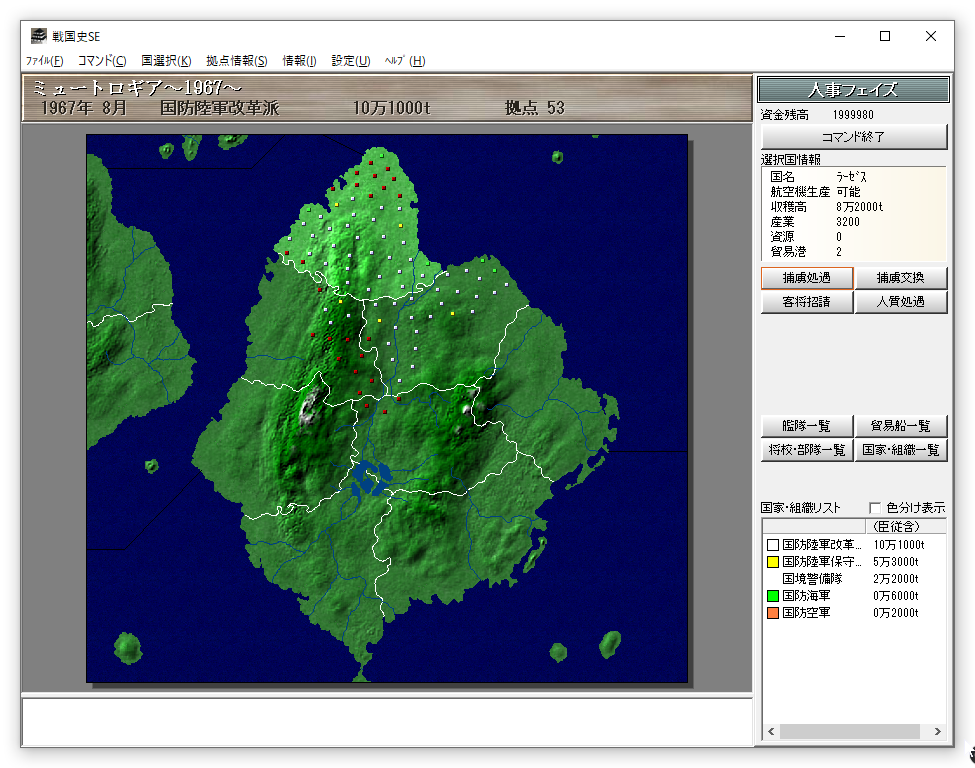Open the 国選択(K) menu
975x768 pixels.
pyautogui.click(x=166, y=61)
